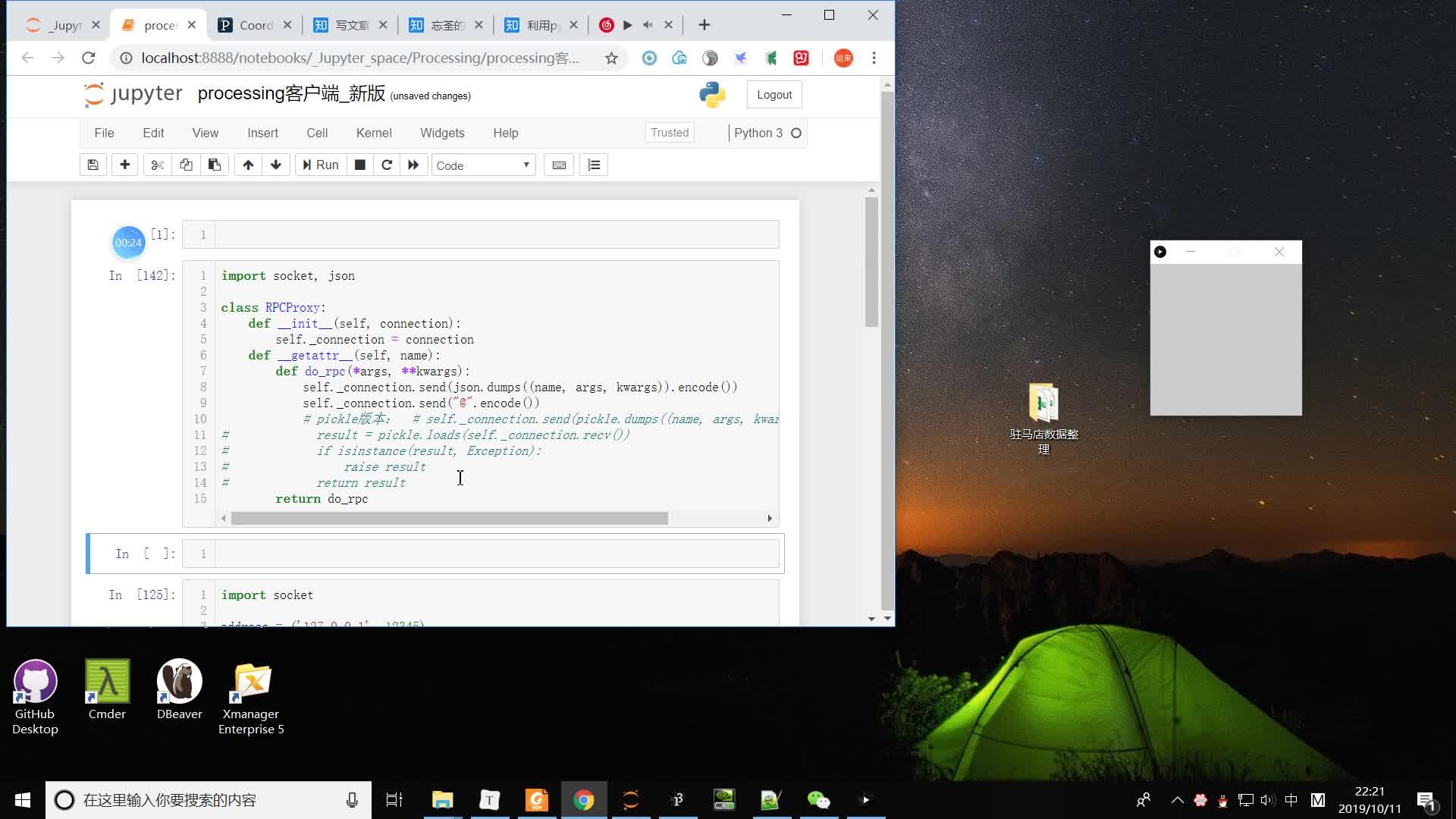1456x819 pixels.
Task: Cut selected cells with the scissors icon
Action: coord(157,165)
